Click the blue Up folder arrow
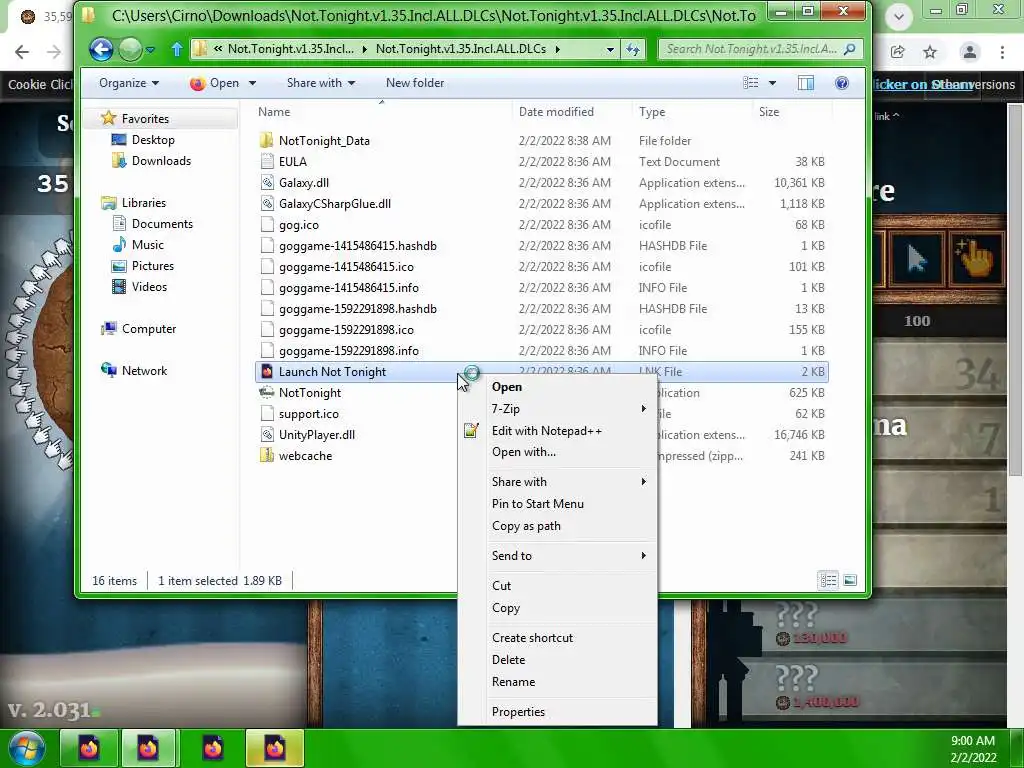1024x768 pixels. point(176,49)
